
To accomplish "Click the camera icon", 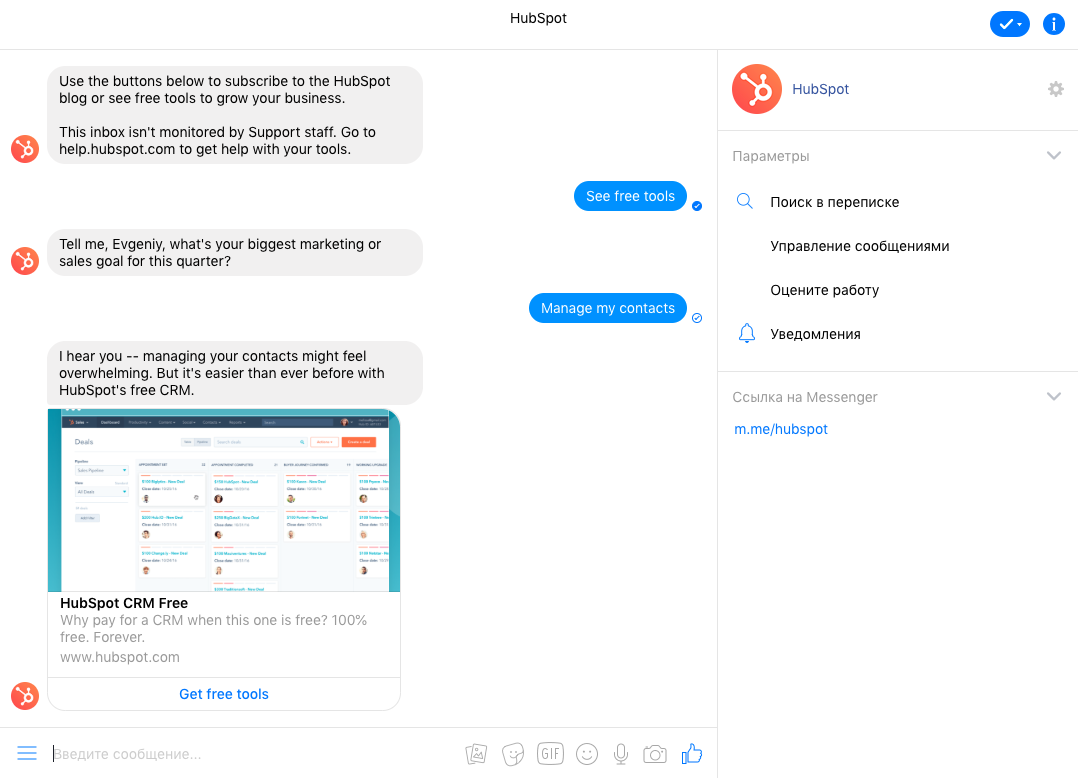I will (x=654, y=754).
